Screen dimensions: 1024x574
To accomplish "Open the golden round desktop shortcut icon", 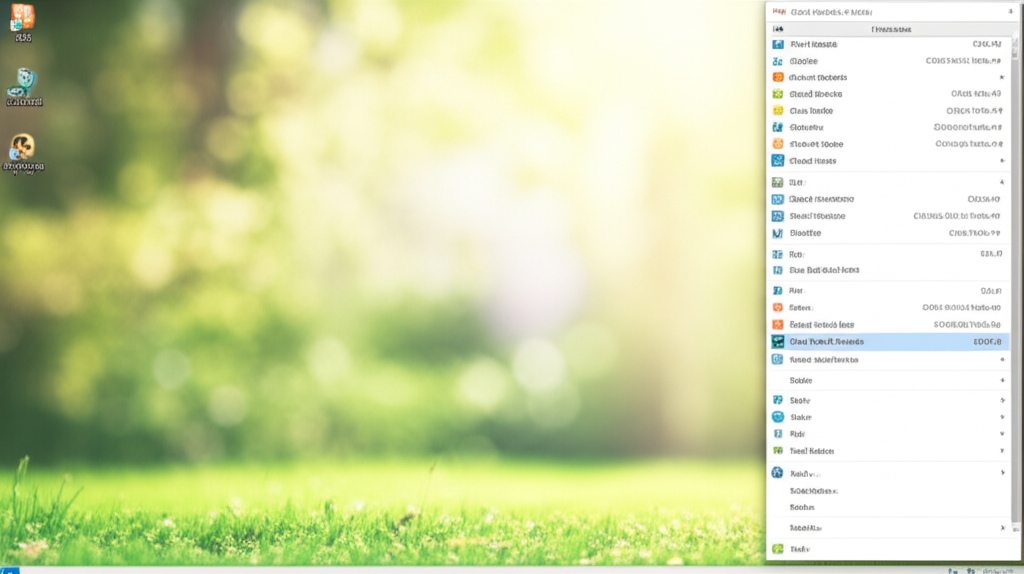I will 22,149.
